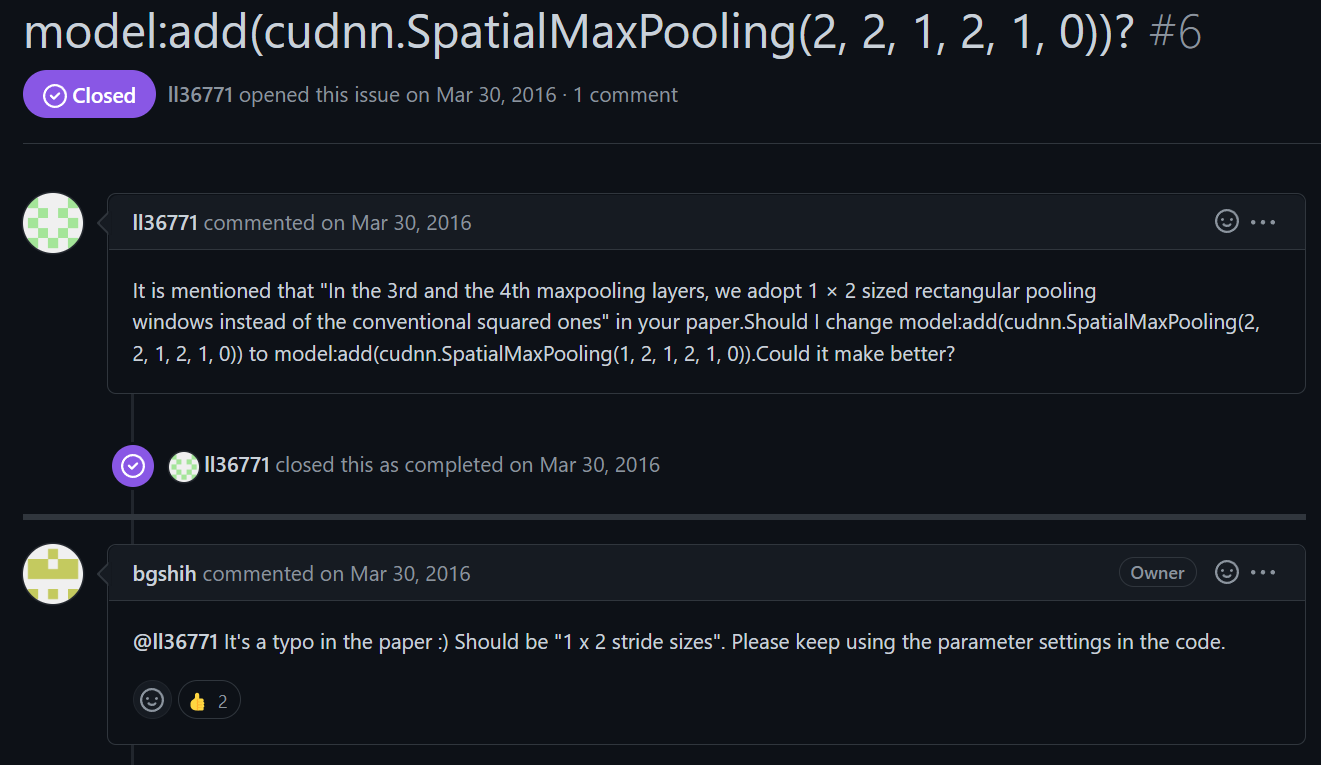Open options menu on bgshih's comment
The image size is (1321, 765).
pos(1263,573)
